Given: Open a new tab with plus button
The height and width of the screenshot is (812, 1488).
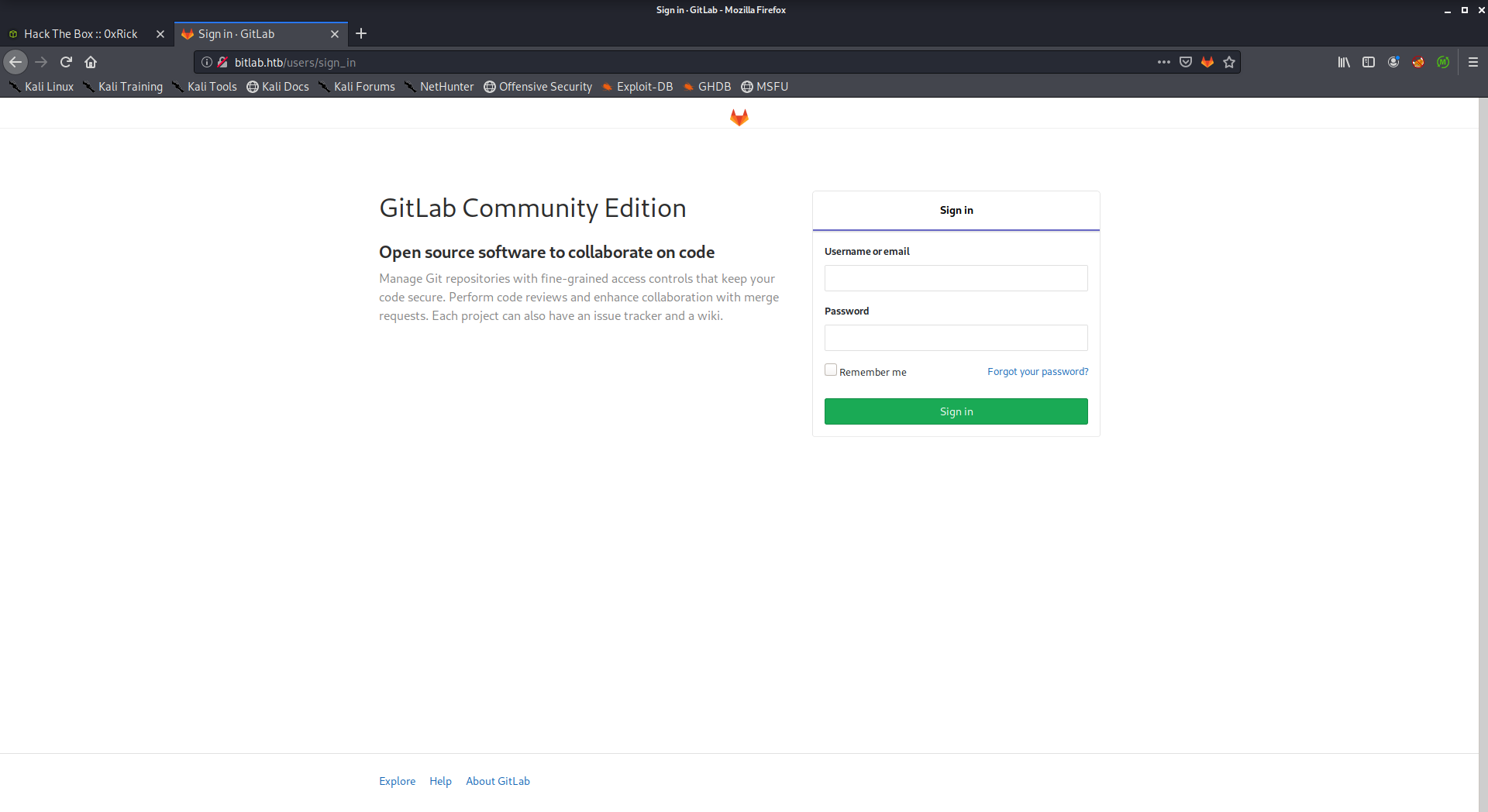Looking at the screenshot, I should [x=361, y=33].
